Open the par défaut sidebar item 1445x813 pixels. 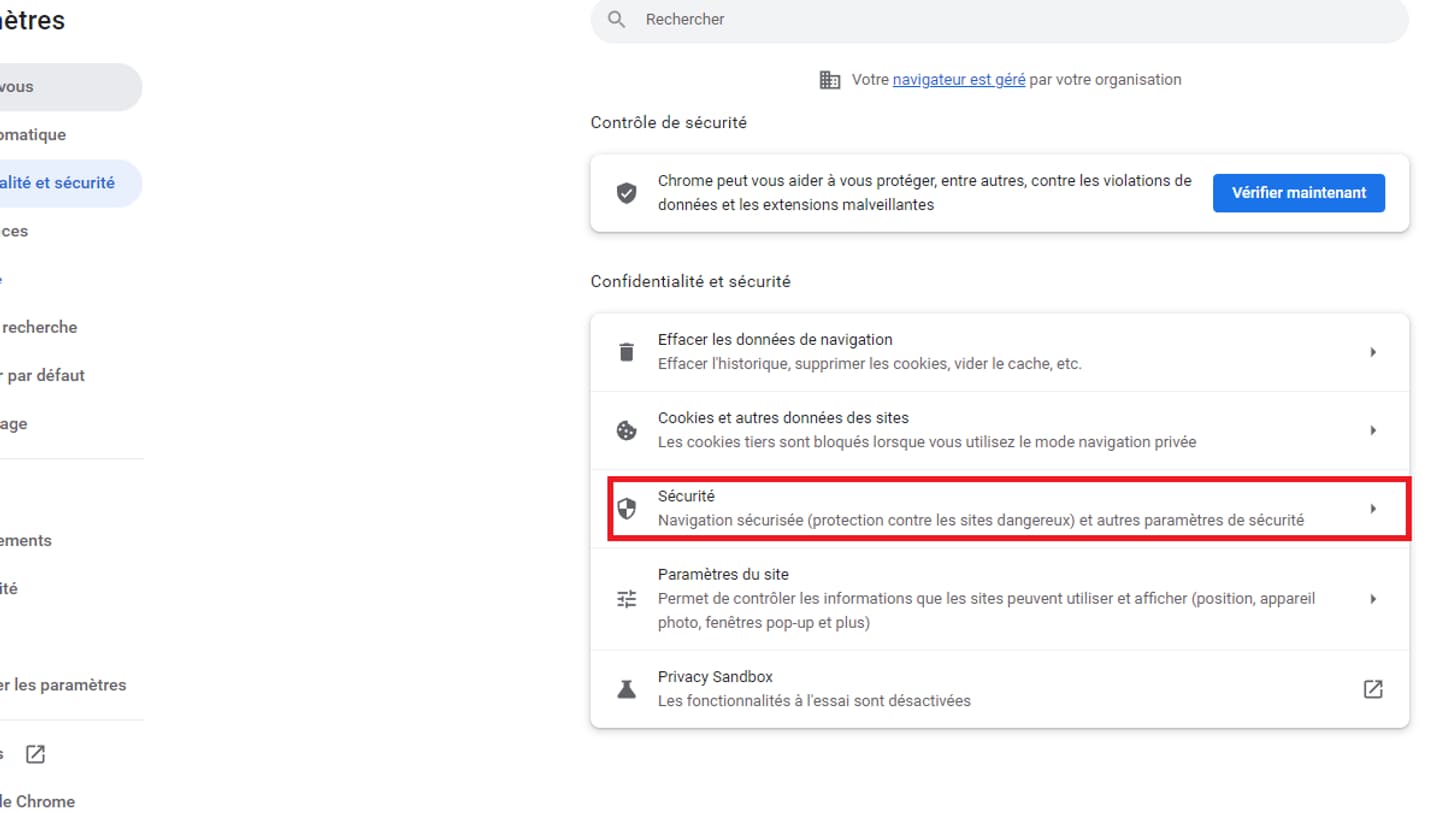[43, 375]
